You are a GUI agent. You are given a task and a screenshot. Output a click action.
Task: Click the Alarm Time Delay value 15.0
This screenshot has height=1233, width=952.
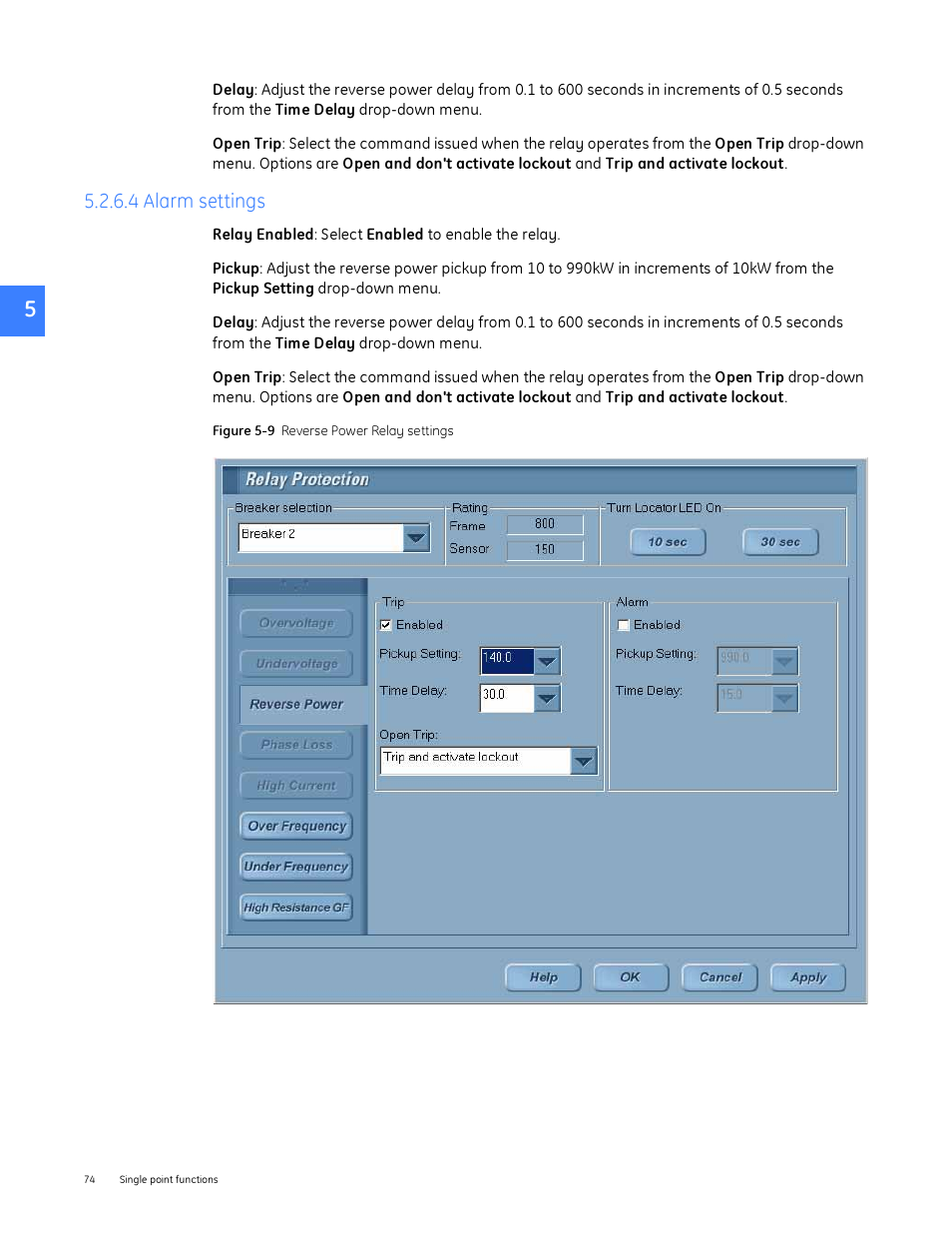tap(744, 698)
